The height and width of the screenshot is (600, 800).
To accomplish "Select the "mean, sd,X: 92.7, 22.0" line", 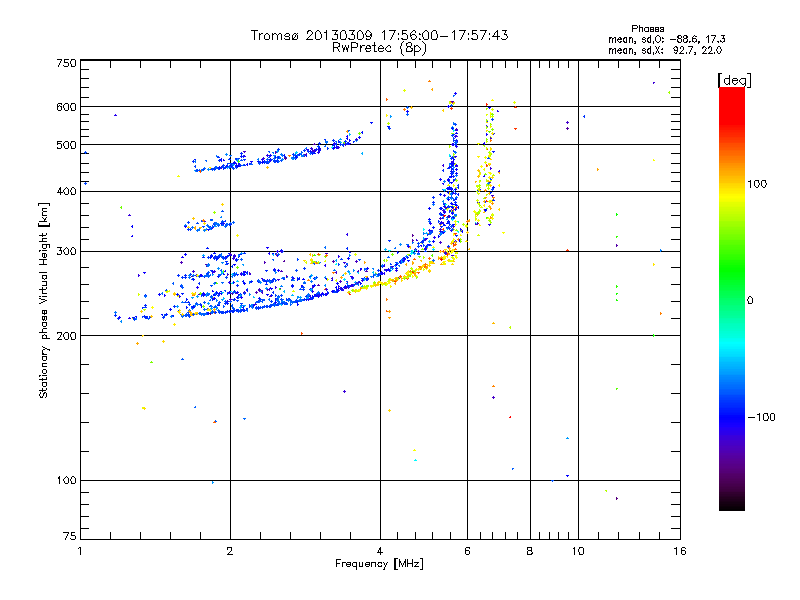I will coord(665,50).
